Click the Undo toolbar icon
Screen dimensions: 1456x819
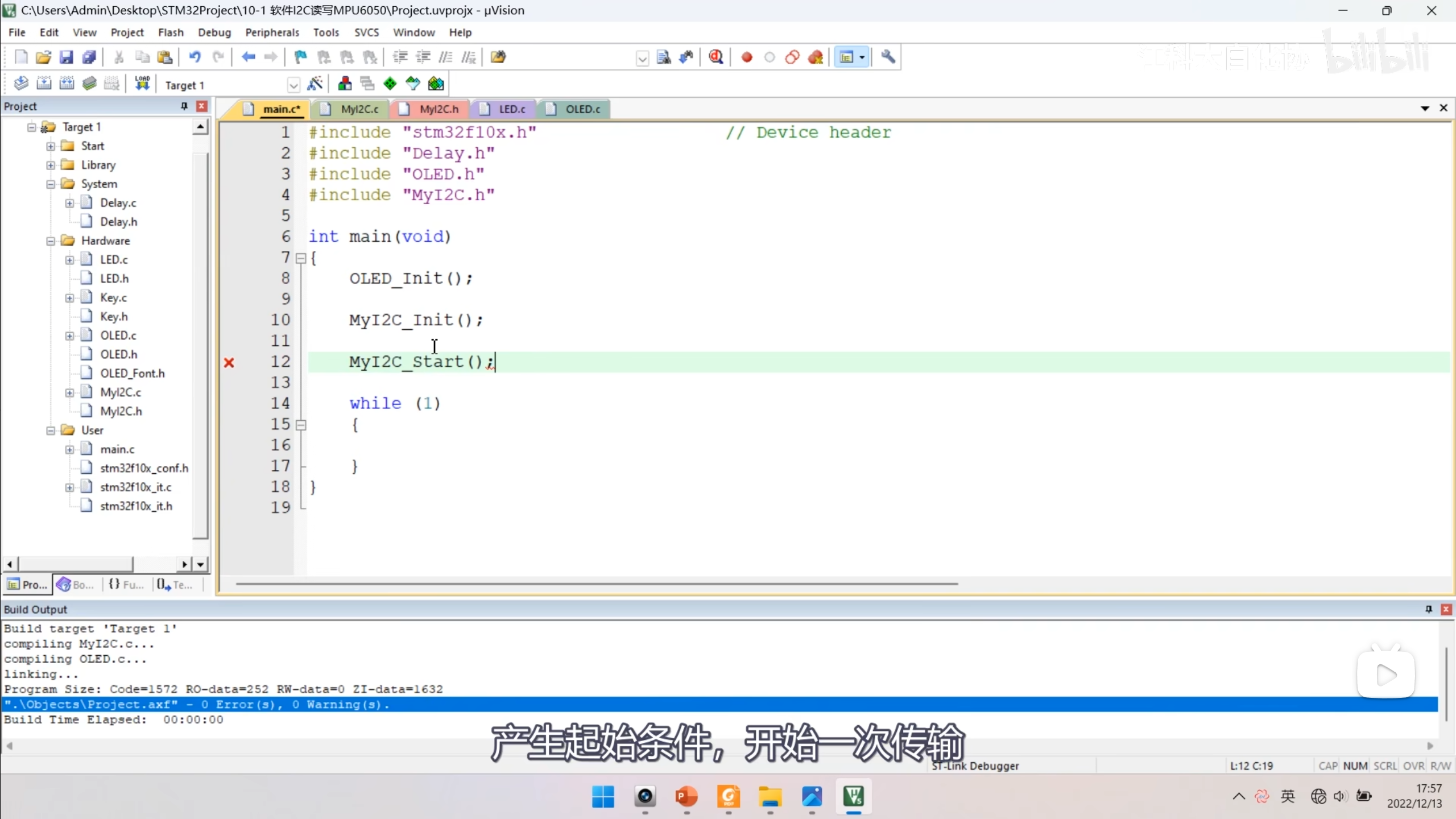coord(195,57)
